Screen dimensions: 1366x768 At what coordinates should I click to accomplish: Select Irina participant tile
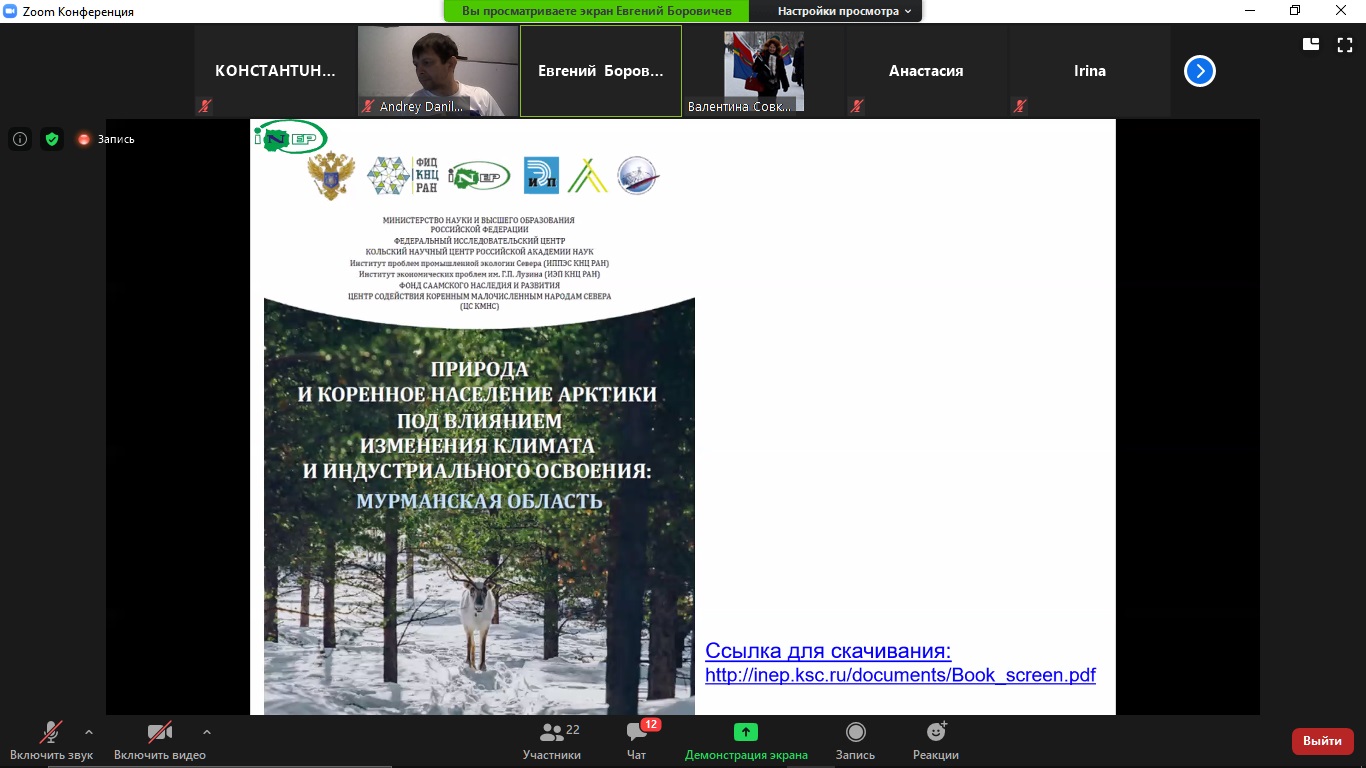click(x=1089, y=71)
